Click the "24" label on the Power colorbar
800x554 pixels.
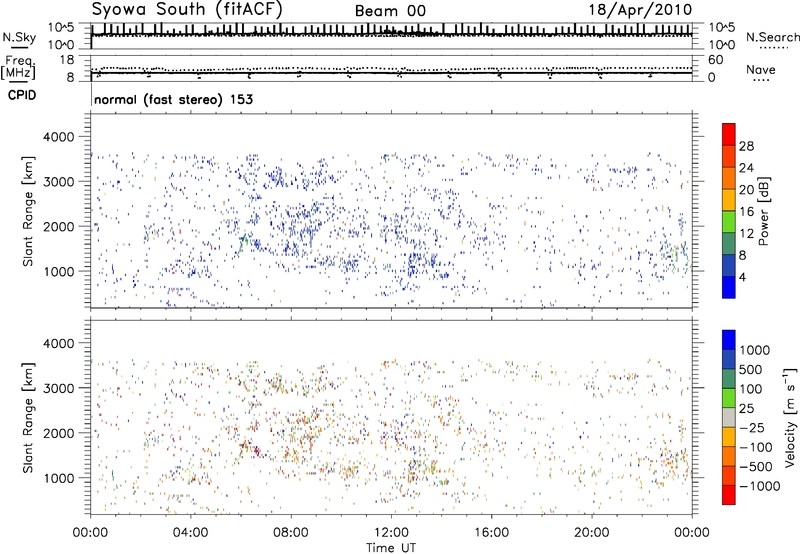(746, 168)
